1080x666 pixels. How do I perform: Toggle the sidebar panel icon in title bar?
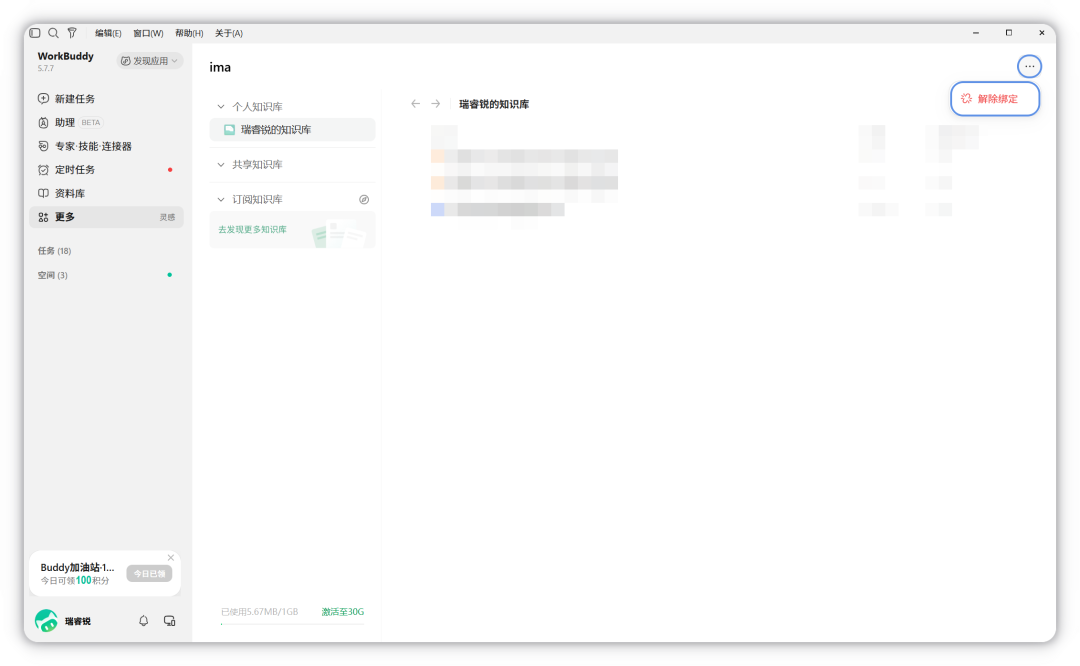[34, 33]
